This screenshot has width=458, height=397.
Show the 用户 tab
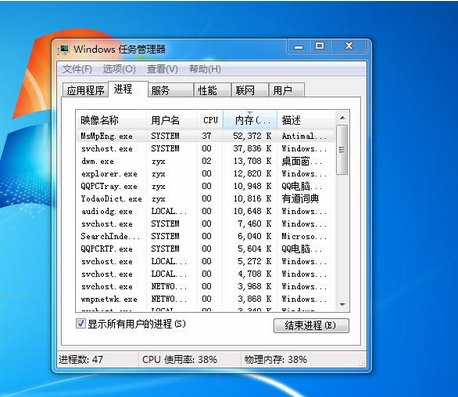287,90
